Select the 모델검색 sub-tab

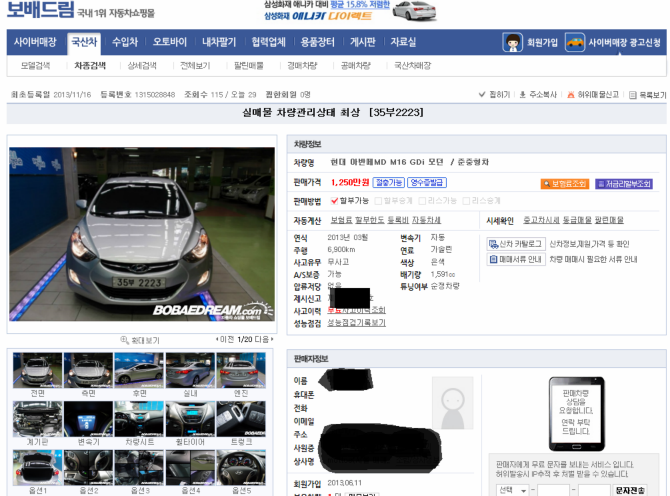tap(35, 66)
